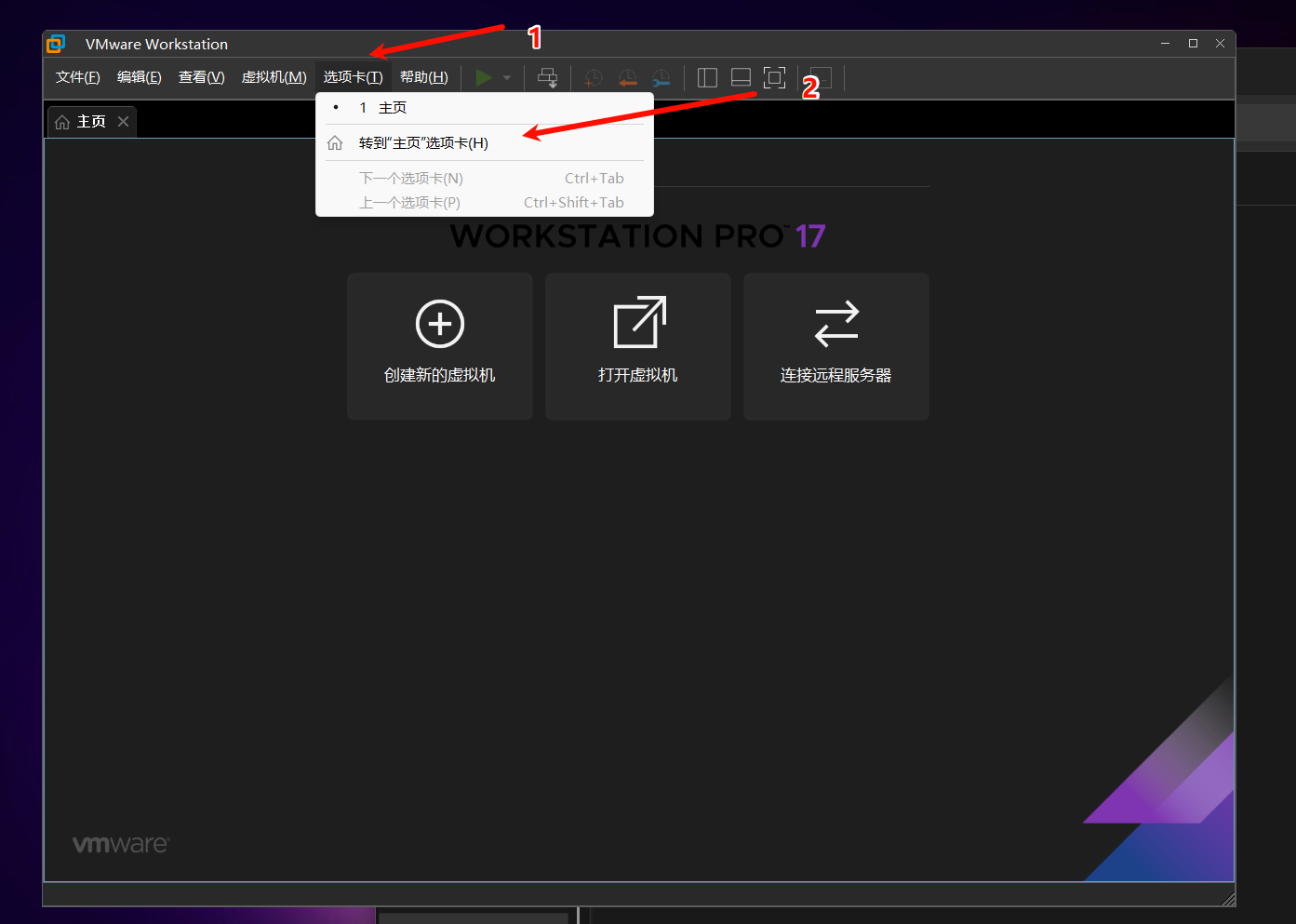Image resolution: width=1296 pixels, height=924 pixels.
Task: Click the vmware logo text
Action: (121, 844)
